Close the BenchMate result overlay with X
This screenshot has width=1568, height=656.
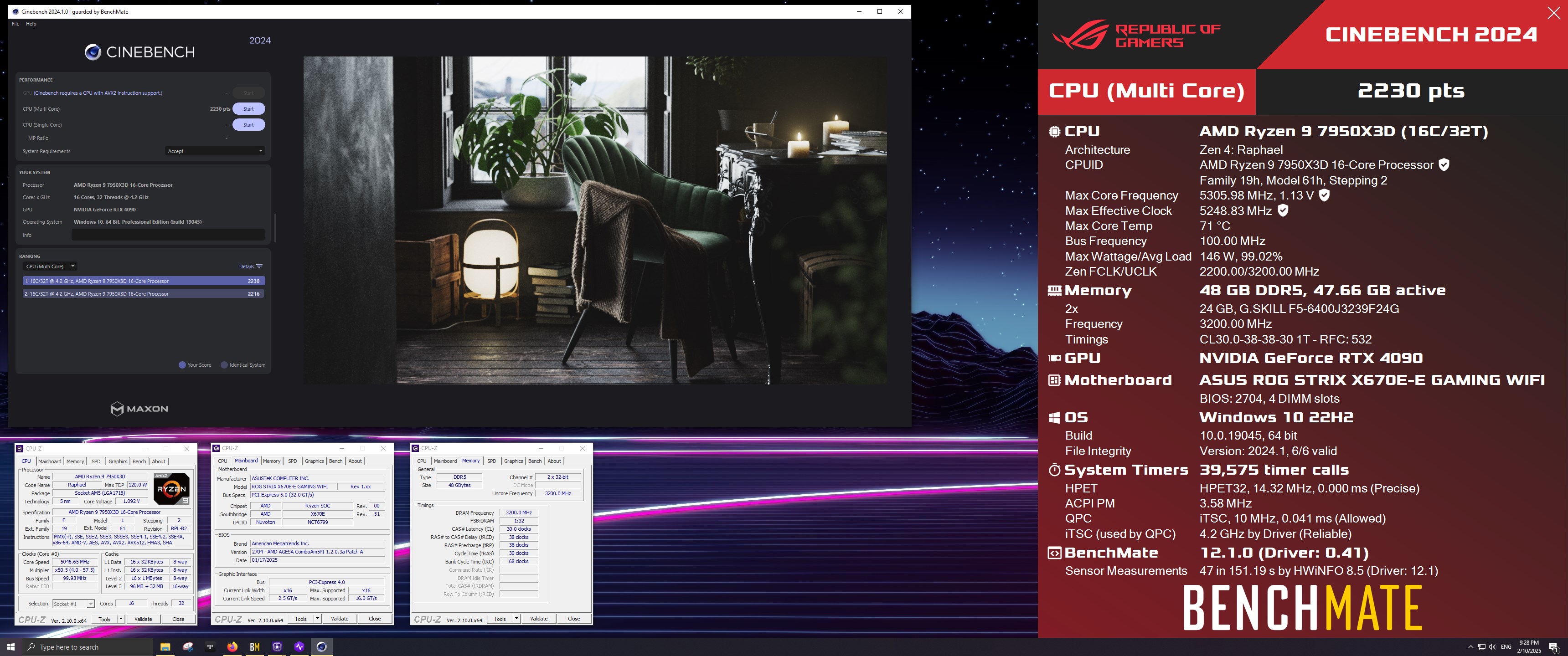1553,13
